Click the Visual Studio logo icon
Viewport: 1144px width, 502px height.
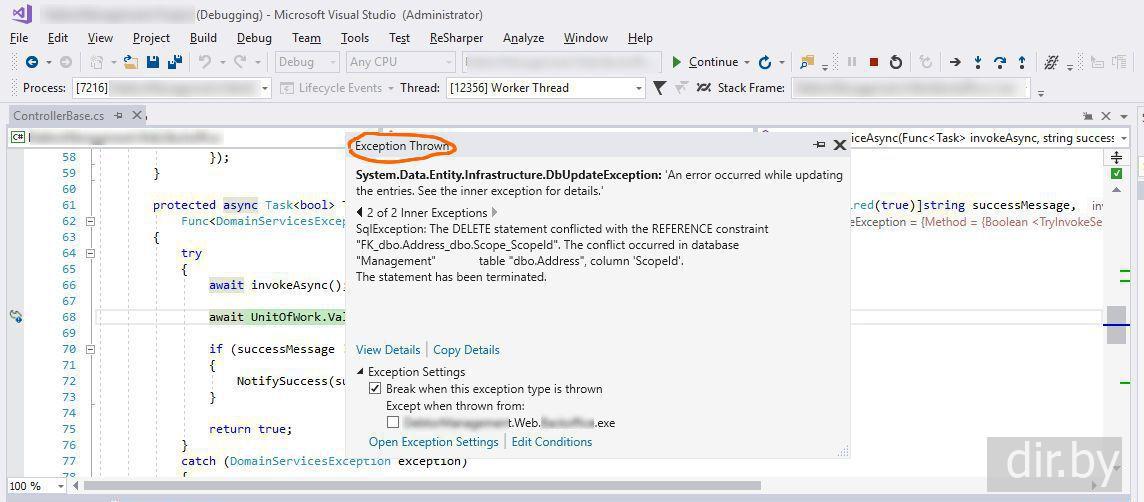tap(22, 14)
